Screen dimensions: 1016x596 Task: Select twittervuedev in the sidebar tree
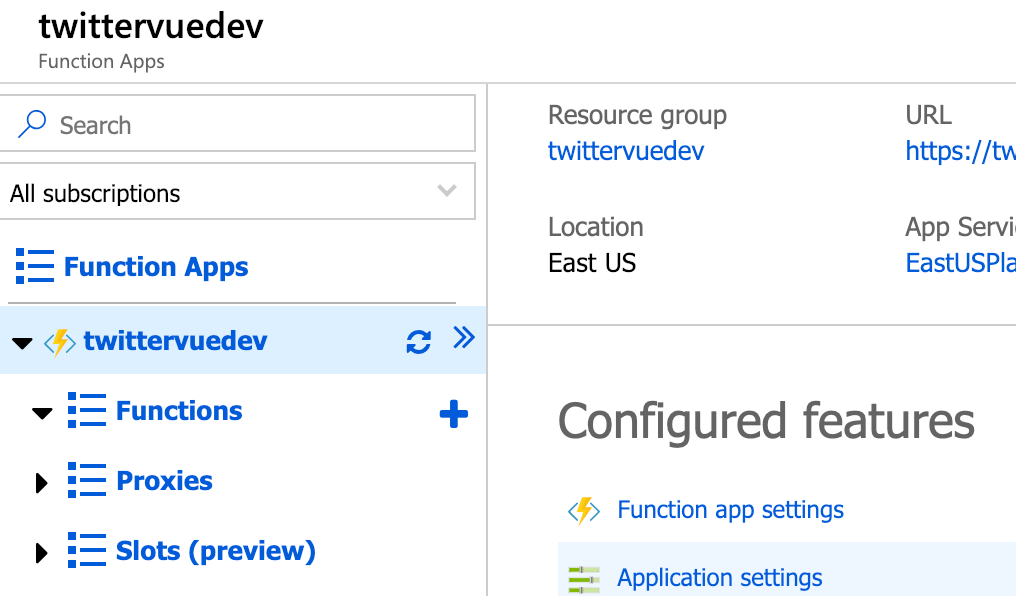pos(175,341)
